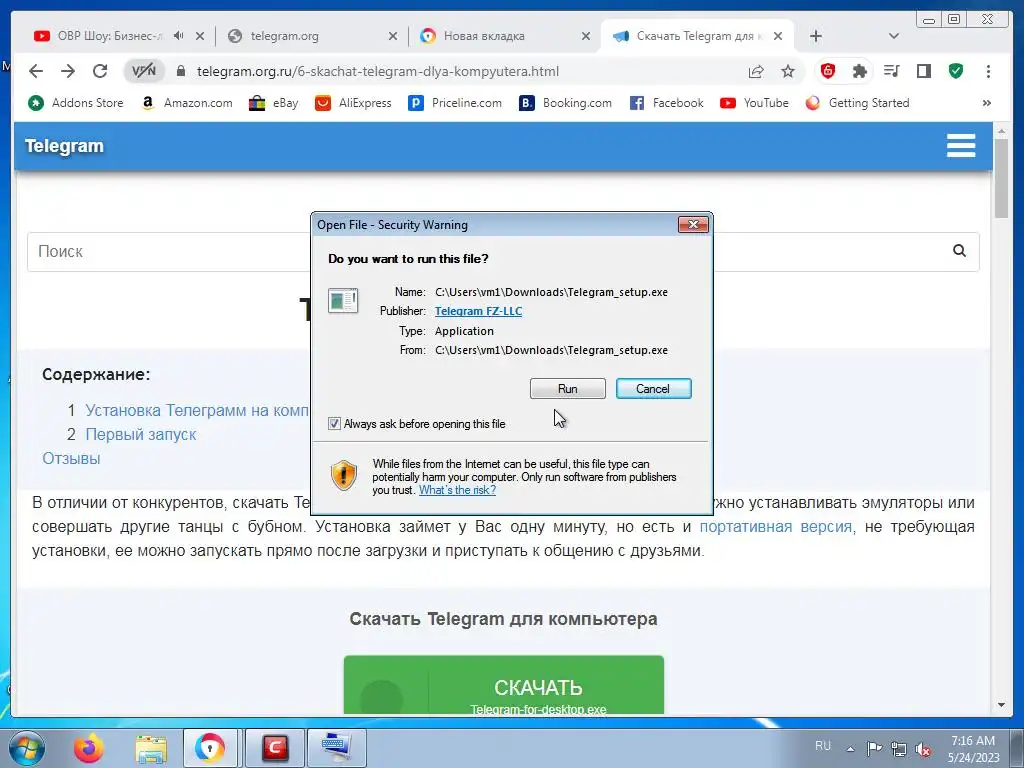The height and width of the screenshot is (768, 1024).
Task: Open the media control playlist icon
Action: (x=892, y=71)
